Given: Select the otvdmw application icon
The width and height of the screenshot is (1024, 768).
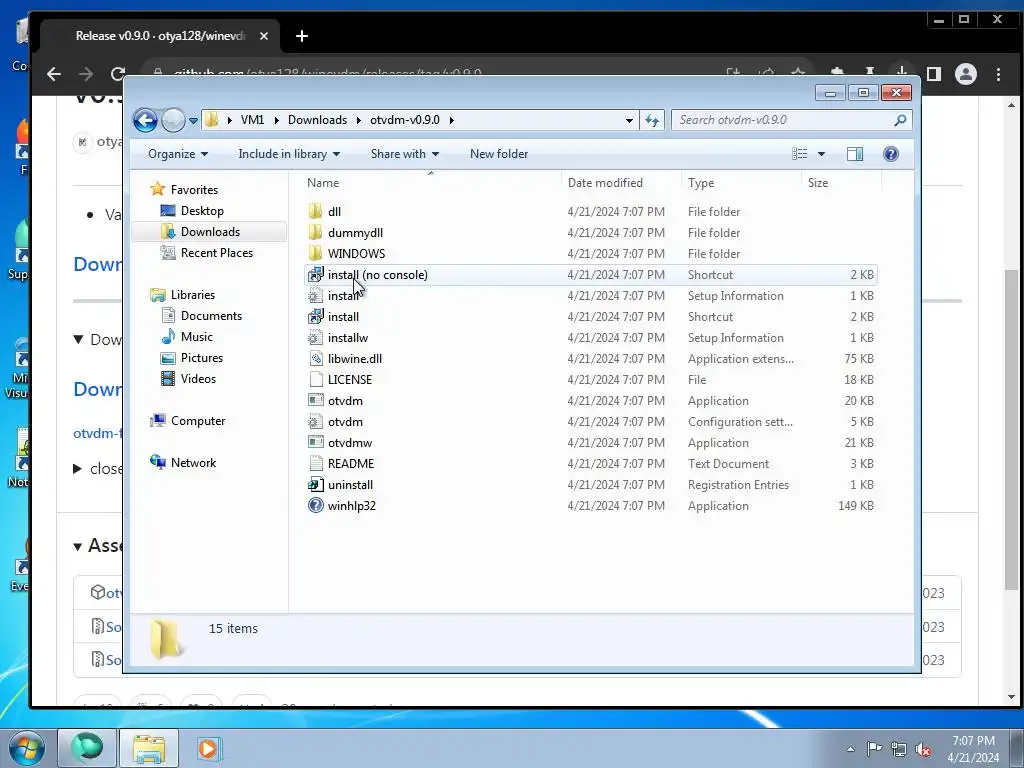Looking at the screenshot, I should pyautogui.click(x=315, y=442).
